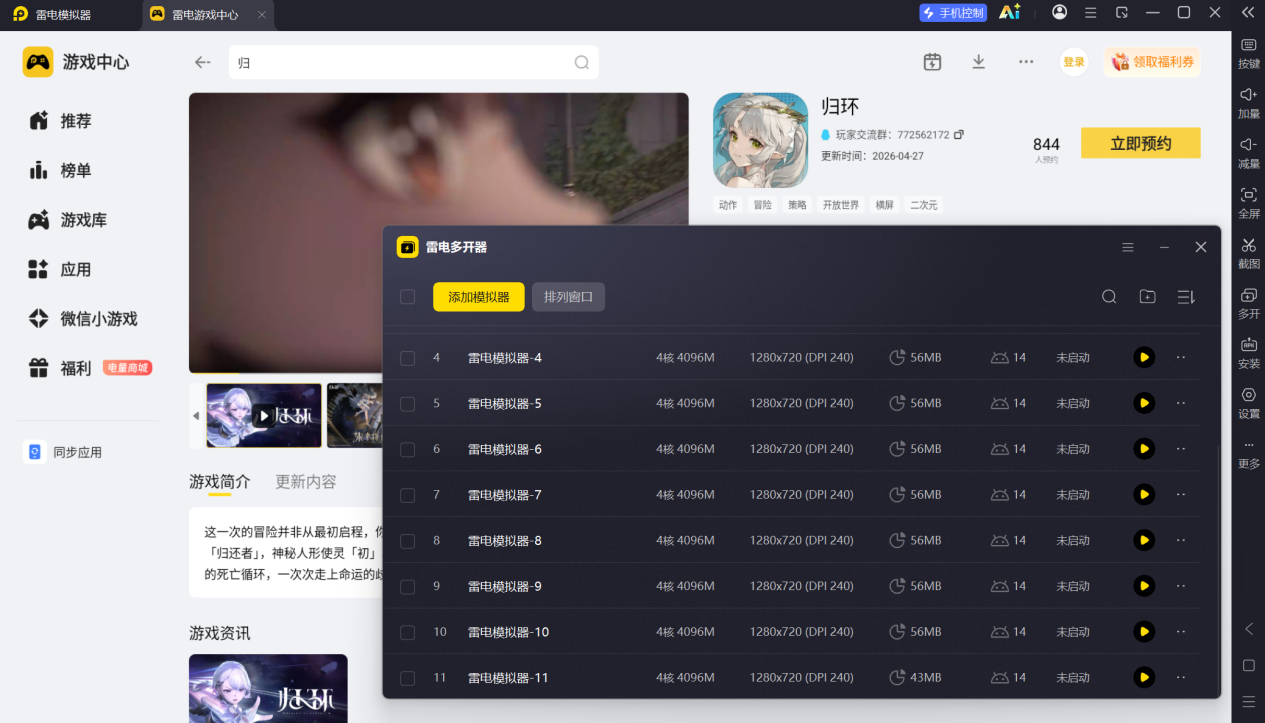The height and width of the screenshot is (723, 1265).
Task: Expand more actions for 雷电模拟器-10
Action: 1181,632
